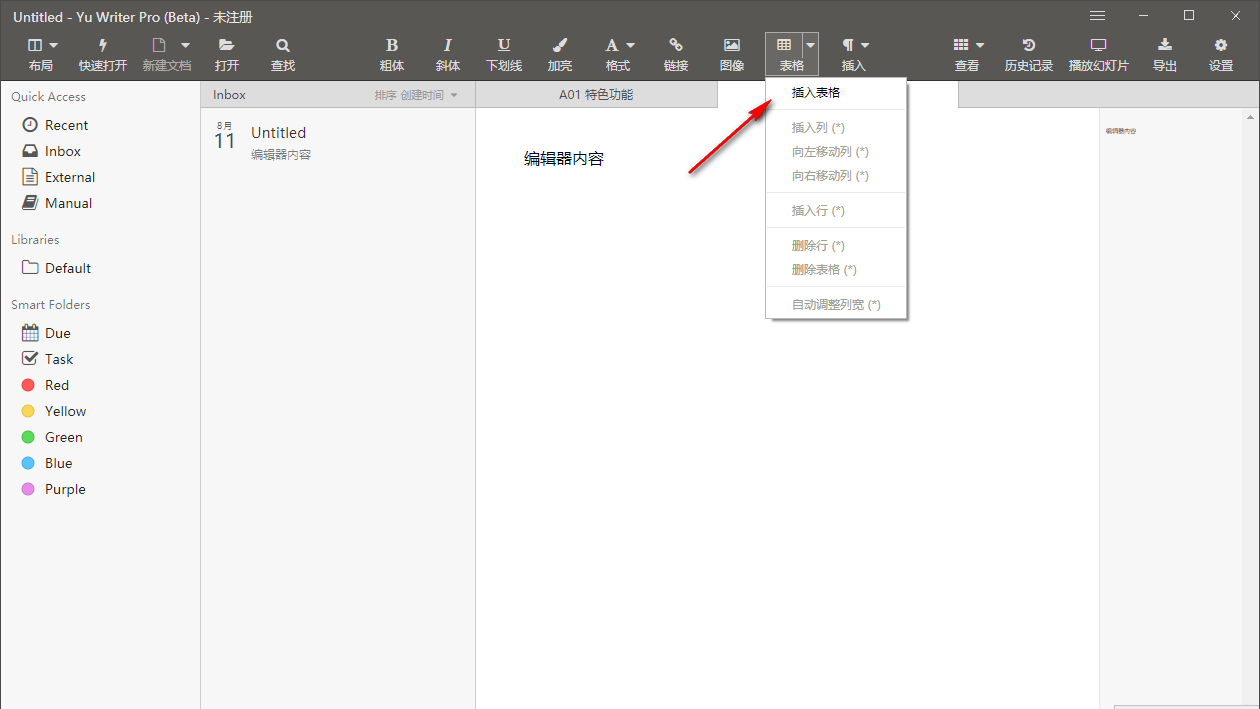Expand the 插入 dropdown arrow
The width and height of the screenshot is (1260, 709).
(x=865, y=45)
